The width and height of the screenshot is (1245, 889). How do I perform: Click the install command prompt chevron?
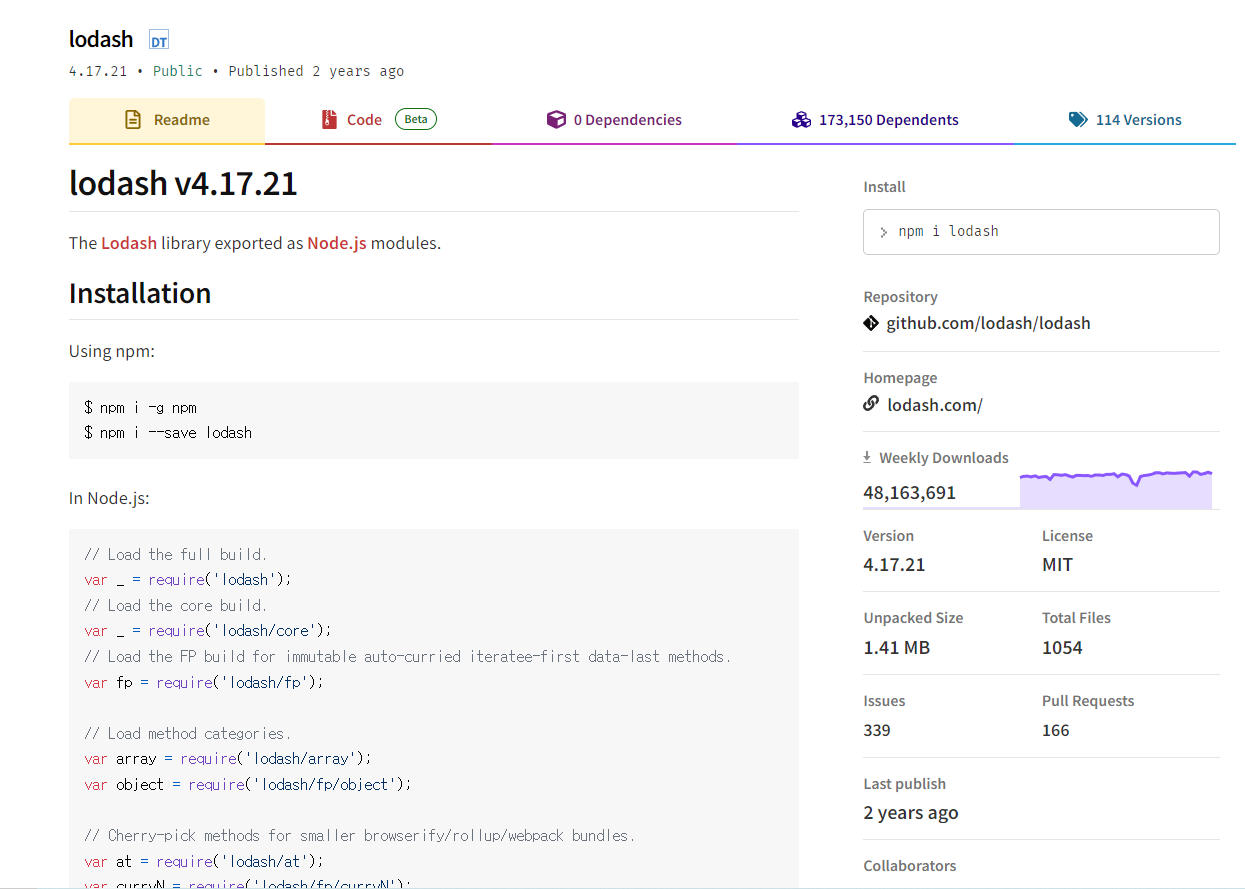884,232
